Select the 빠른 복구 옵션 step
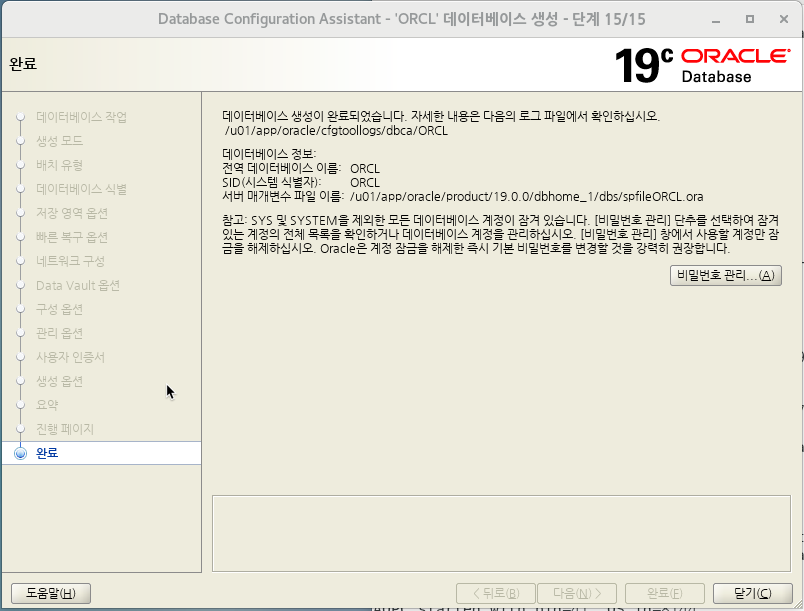The height and width of the screenshot is (611, 804). point(72,237)
